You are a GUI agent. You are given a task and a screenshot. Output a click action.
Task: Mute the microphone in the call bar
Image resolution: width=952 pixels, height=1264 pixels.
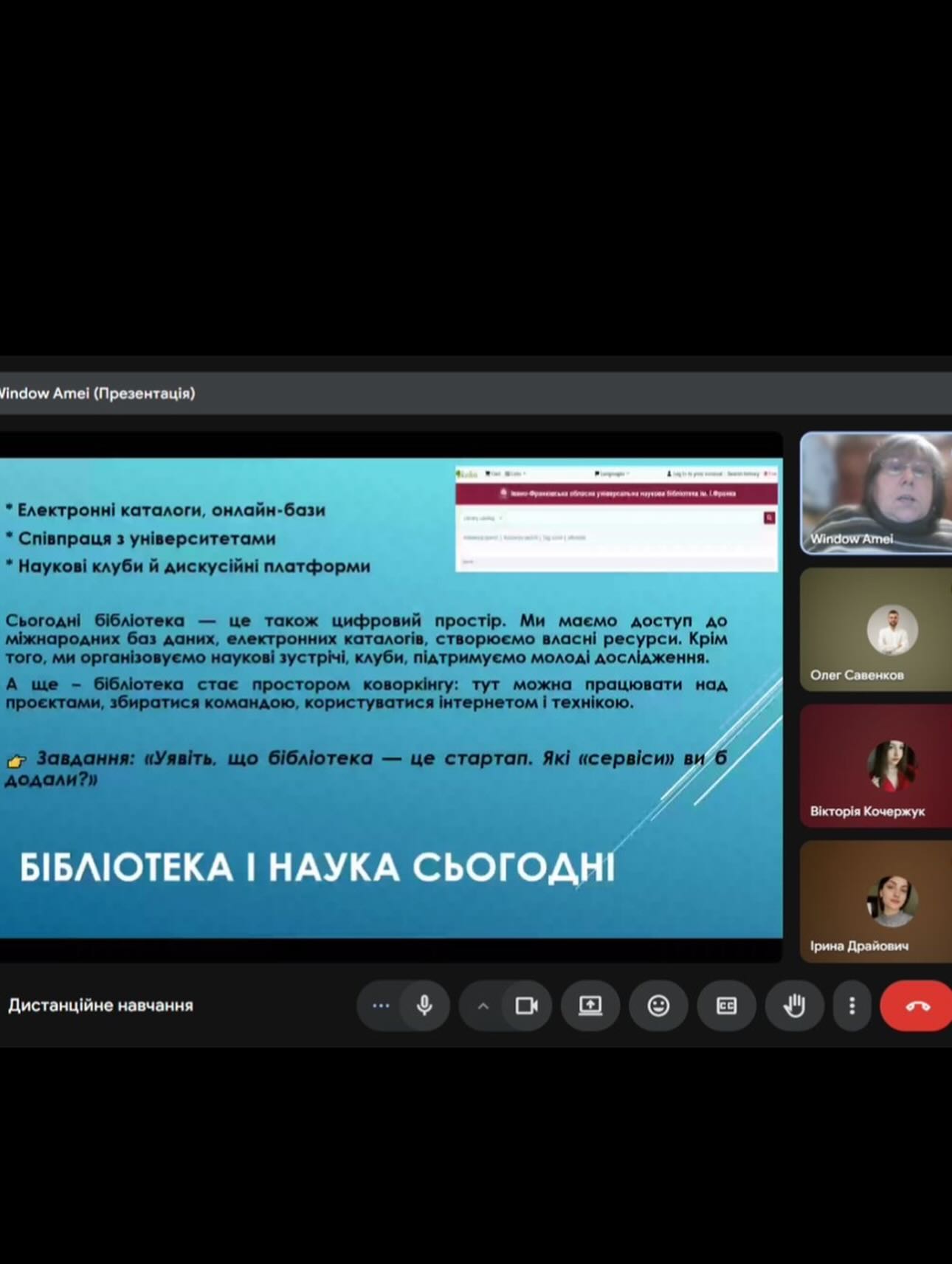click(x=424, y=1006)
